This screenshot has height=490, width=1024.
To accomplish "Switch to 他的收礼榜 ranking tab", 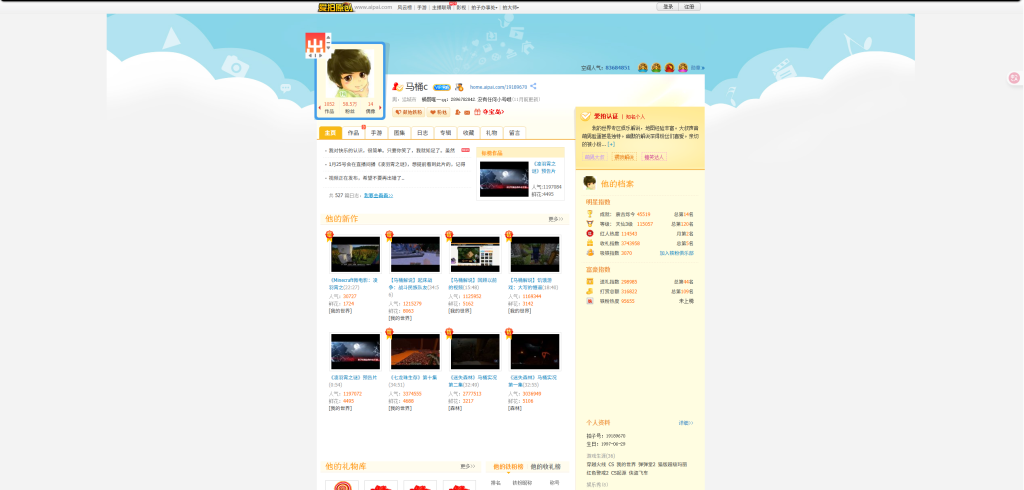I will point(545,467).
